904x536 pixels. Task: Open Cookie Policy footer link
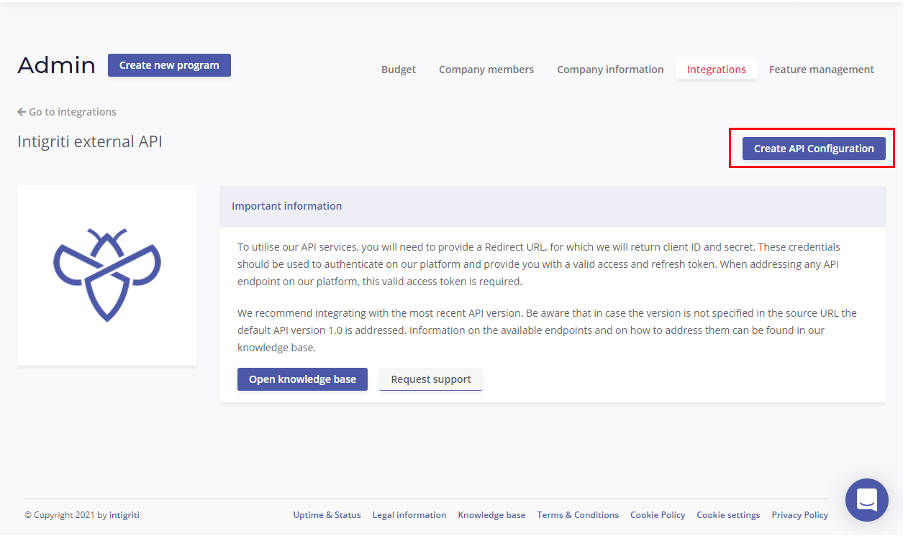[657, 515]
